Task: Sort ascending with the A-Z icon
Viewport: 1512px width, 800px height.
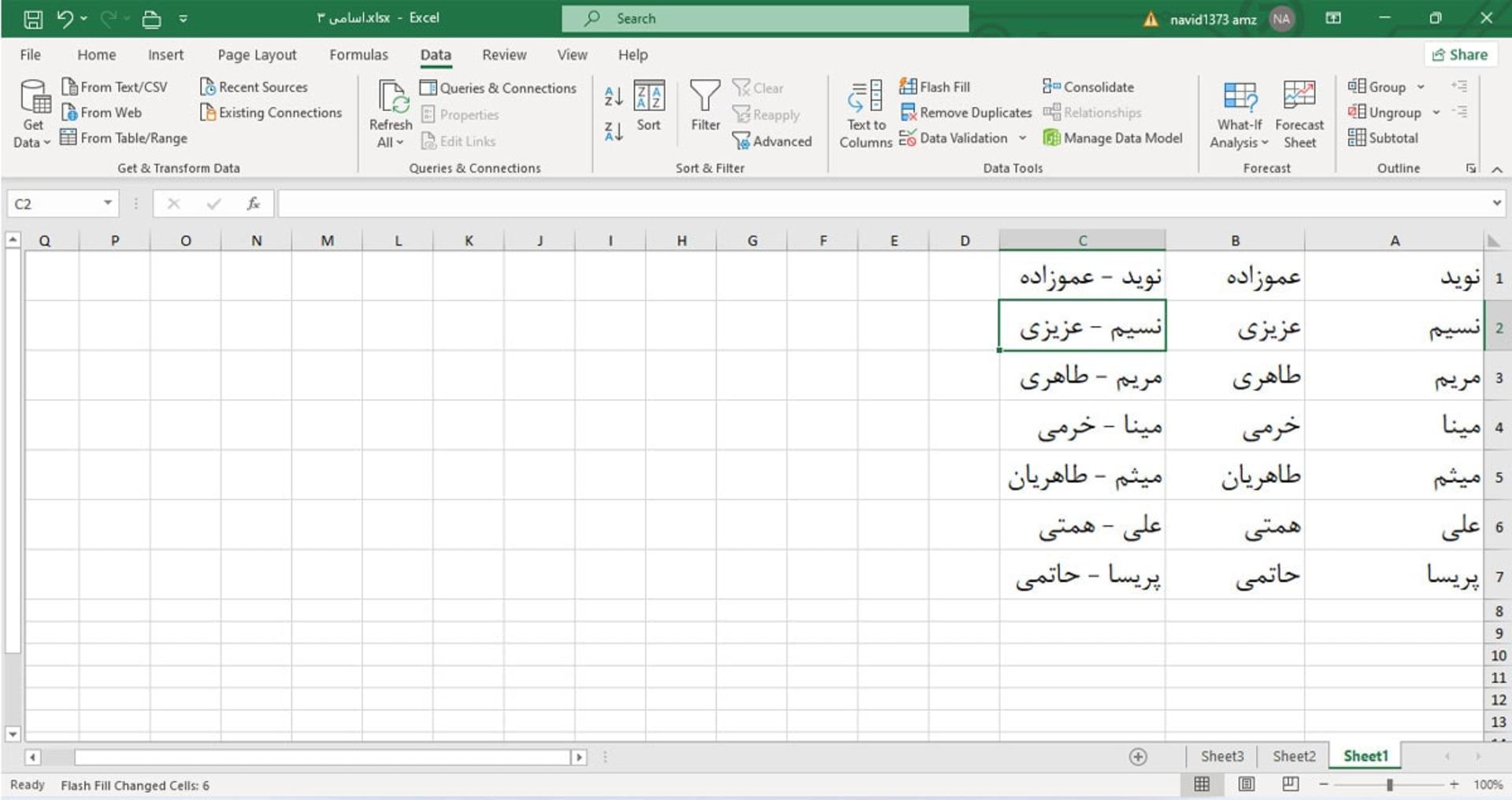Action: tap(613, 97)
